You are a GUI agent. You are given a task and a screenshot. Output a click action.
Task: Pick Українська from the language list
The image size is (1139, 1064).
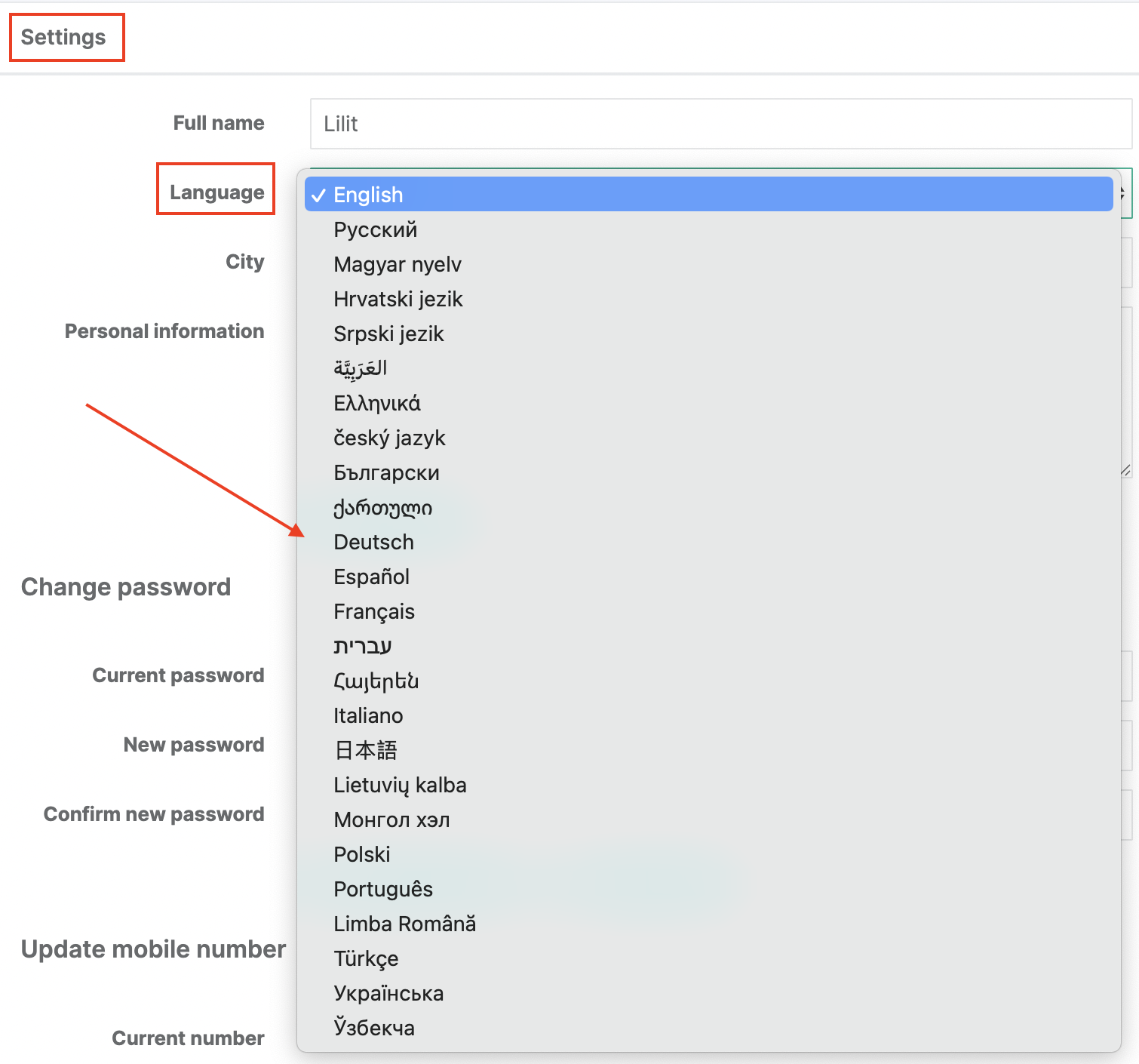pos(388,993)
